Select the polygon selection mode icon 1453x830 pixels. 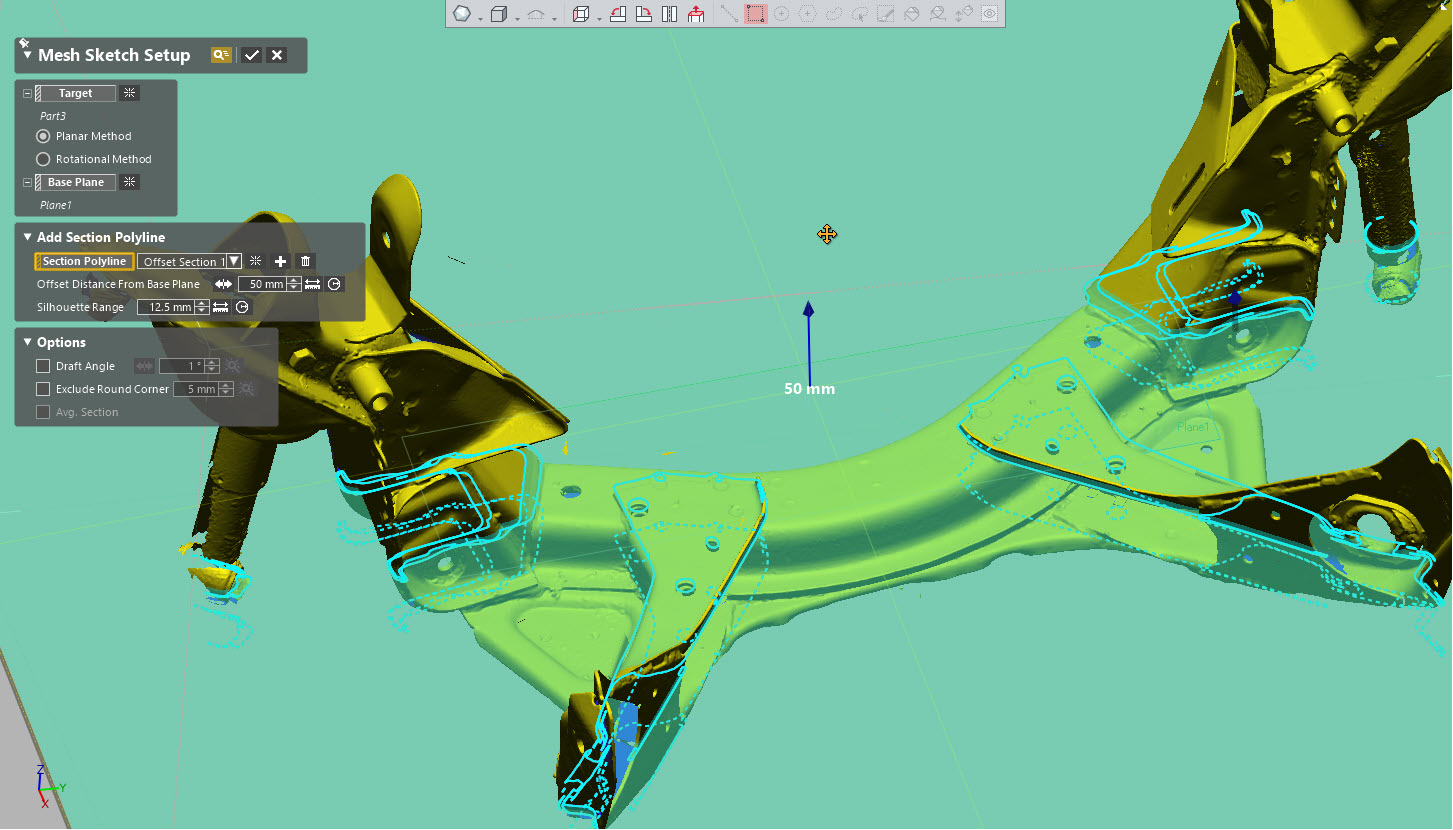click(x=807, y=14)
